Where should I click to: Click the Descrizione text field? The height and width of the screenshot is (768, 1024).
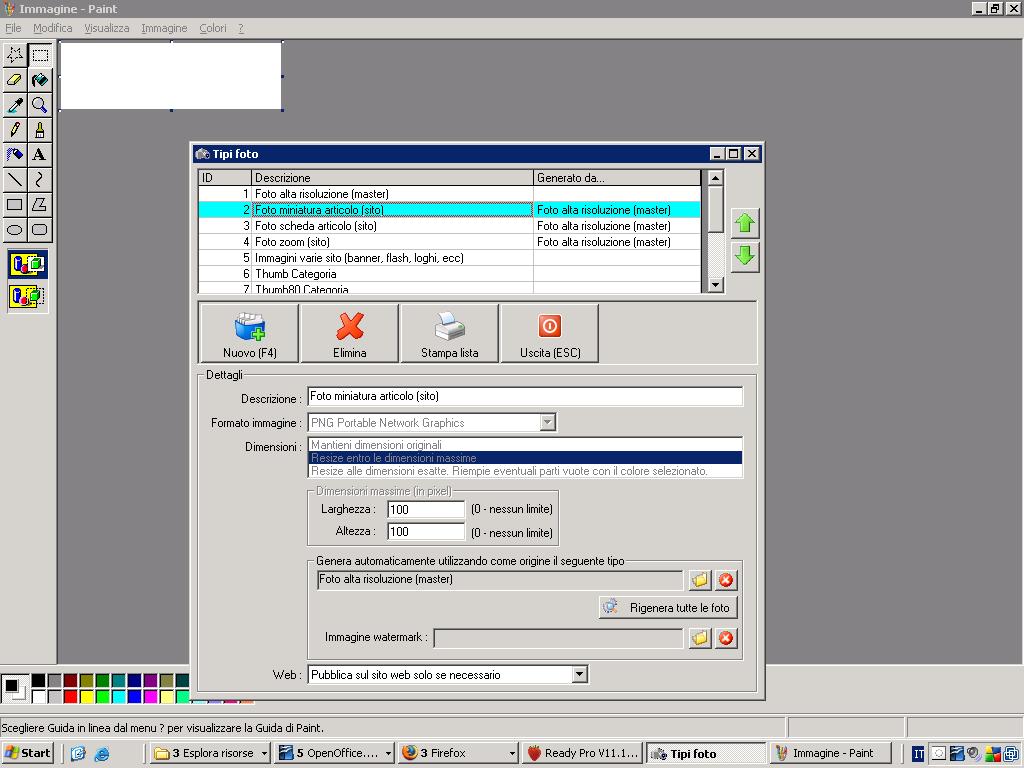(525, 396)
